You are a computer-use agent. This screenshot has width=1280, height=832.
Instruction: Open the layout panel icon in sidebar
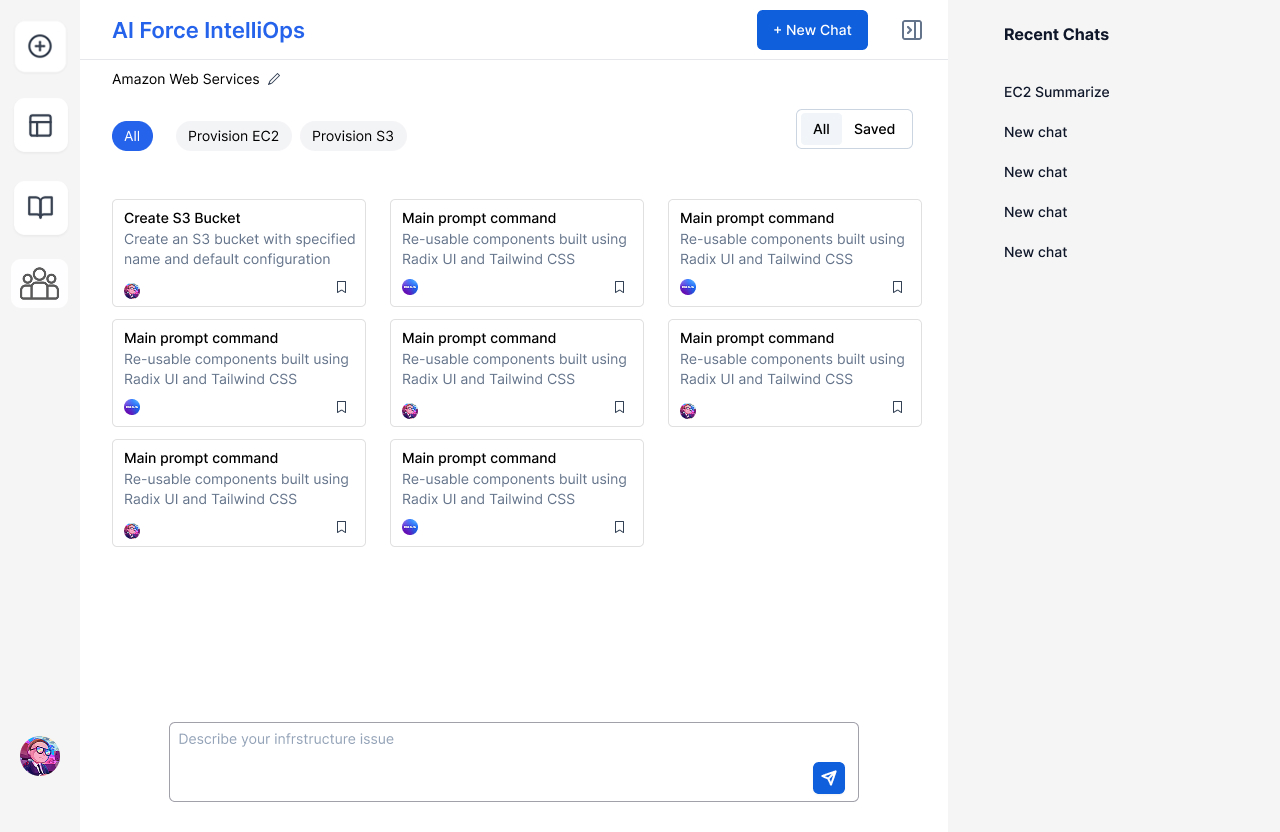(x=40, y=125)
